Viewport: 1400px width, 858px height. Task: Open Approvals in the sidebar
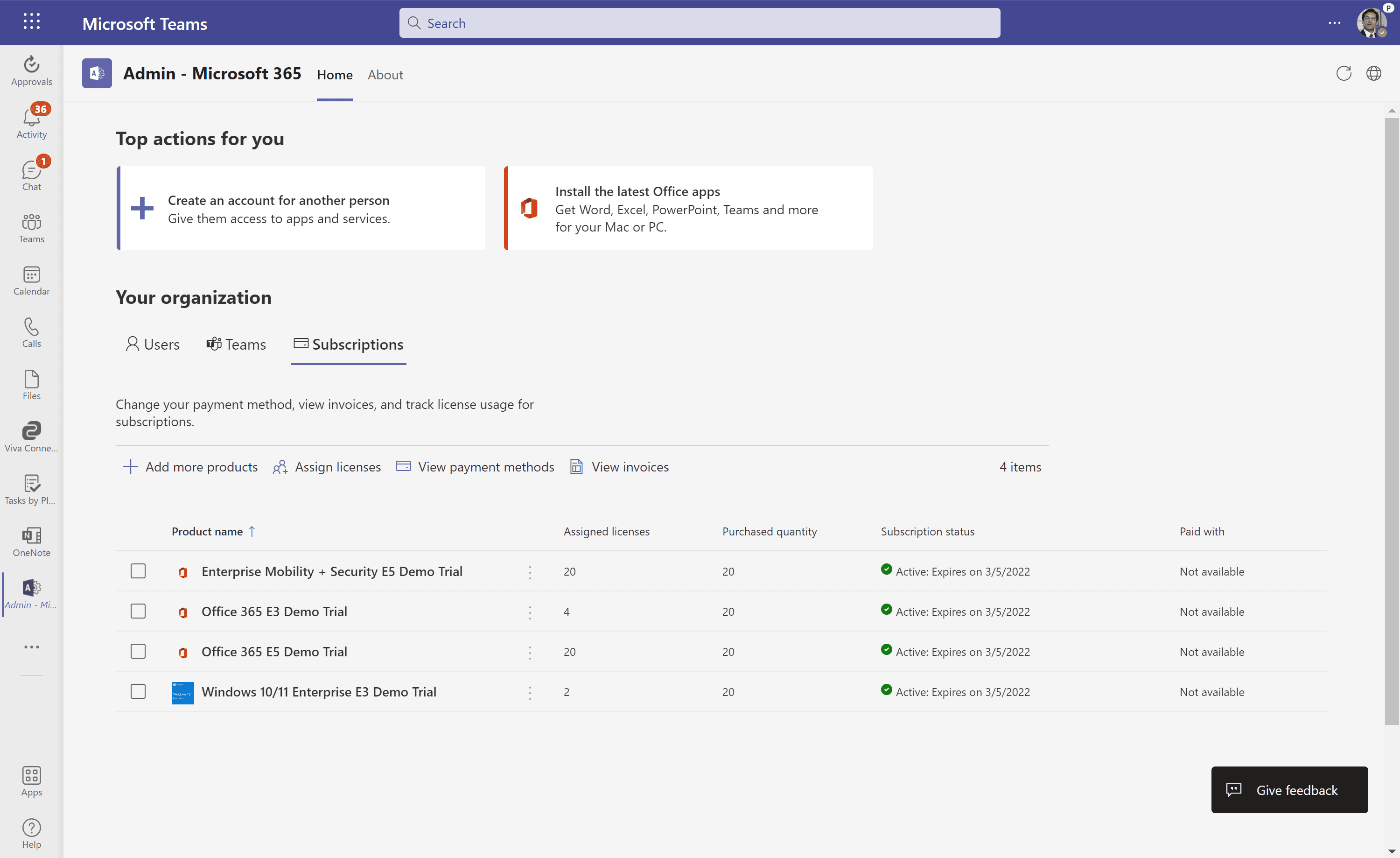[x=31, y=70]
